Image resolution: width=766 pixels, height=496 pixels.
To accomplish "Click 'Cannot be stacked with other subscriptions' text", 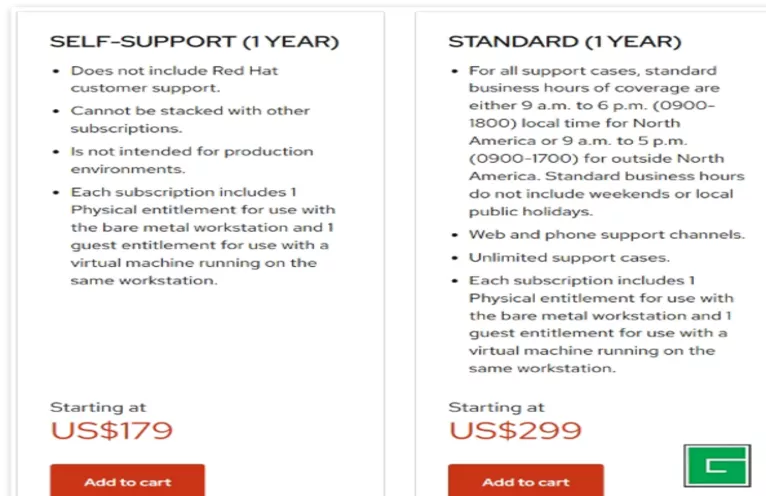I will [x=190, y=111].
